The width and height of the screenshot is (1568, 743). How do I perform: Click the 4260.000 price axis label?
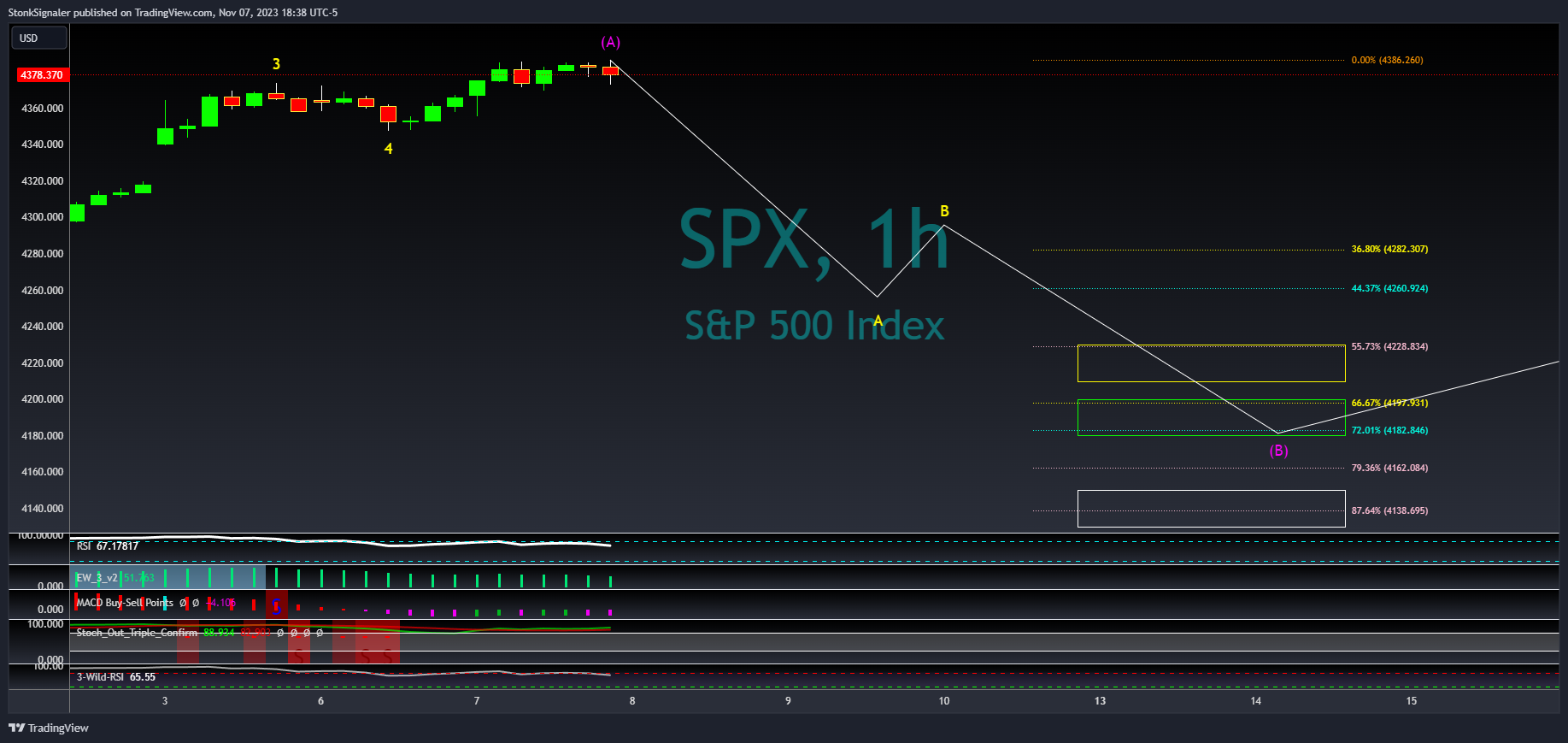[x=43, y=291]
